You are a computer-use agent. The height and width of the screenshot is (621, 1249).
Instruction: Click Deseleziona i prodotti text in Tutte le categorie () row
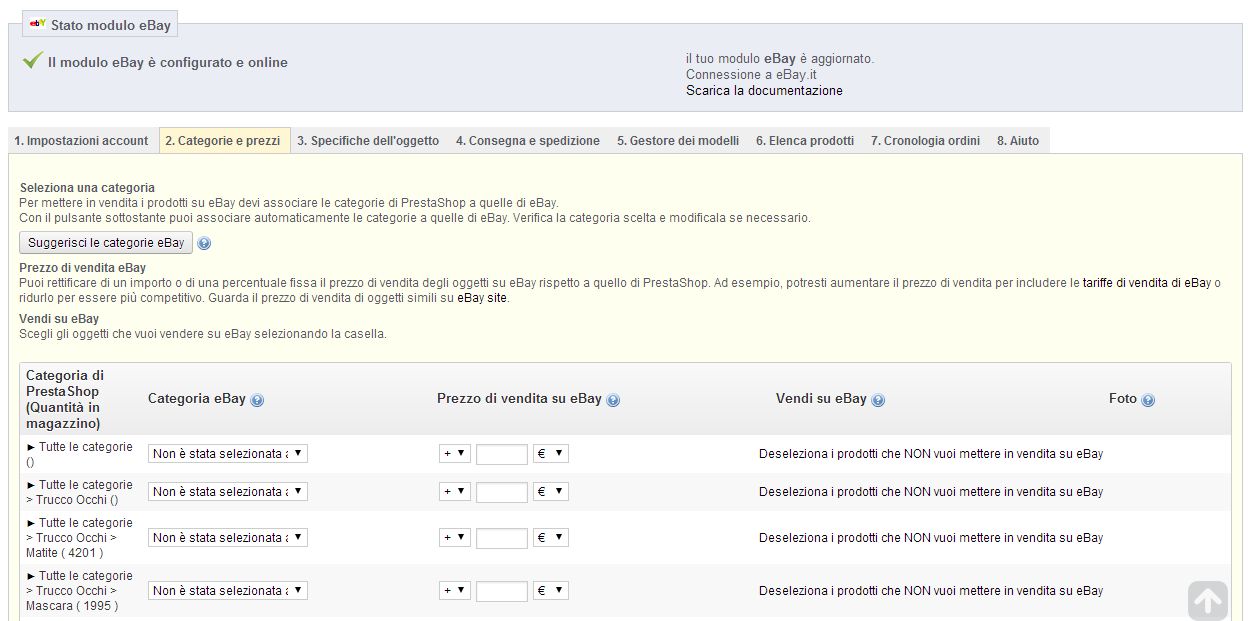[931, 454]
